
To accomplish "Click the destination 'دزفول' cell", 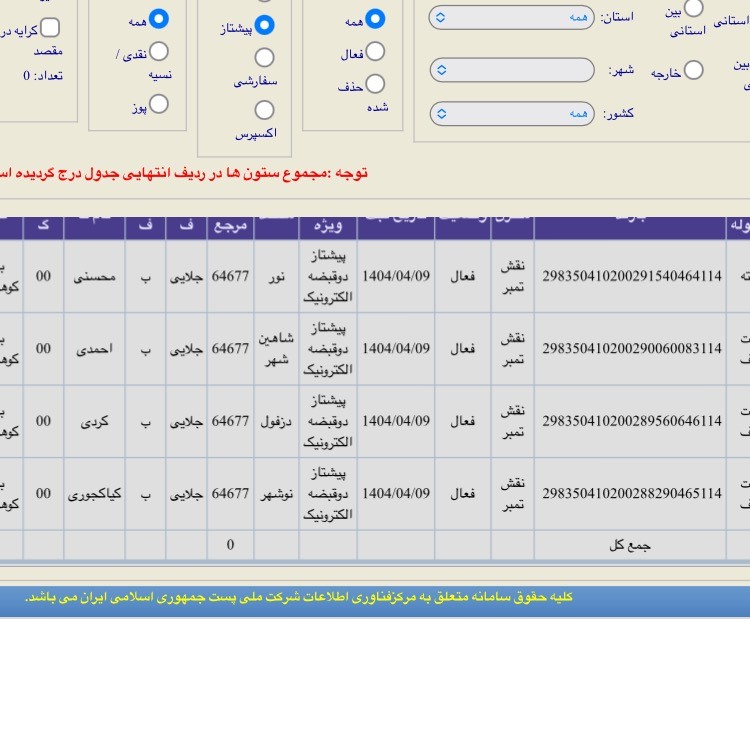I will tap(276, 421).
